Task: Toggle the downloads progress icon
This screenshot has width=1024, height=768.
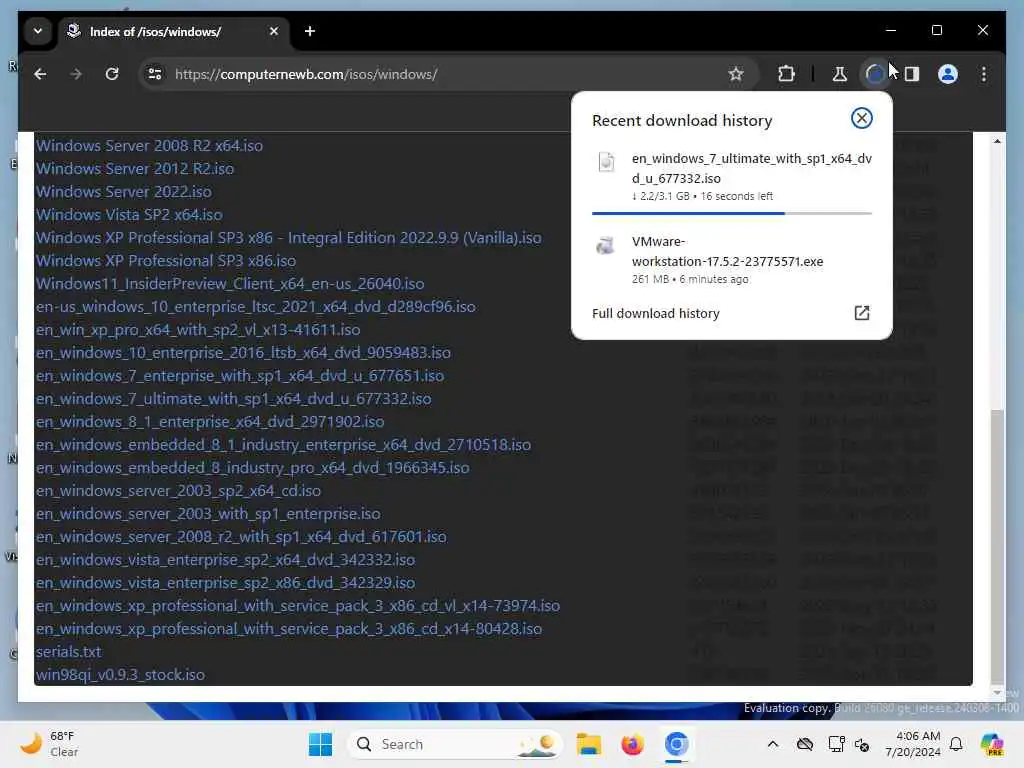Action: click(x=875, y=74)
